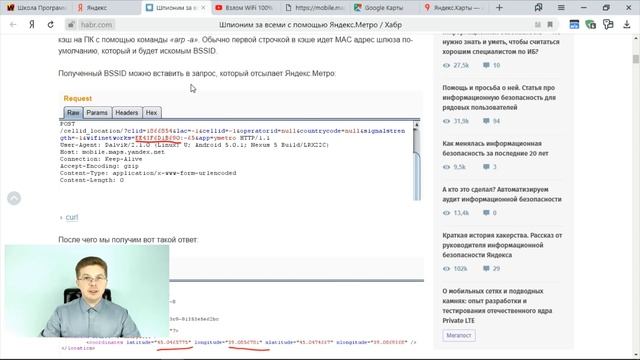Click comments icon with 29 comments
The height and width of the screenshot is (360, 640).
pos(486,269)
